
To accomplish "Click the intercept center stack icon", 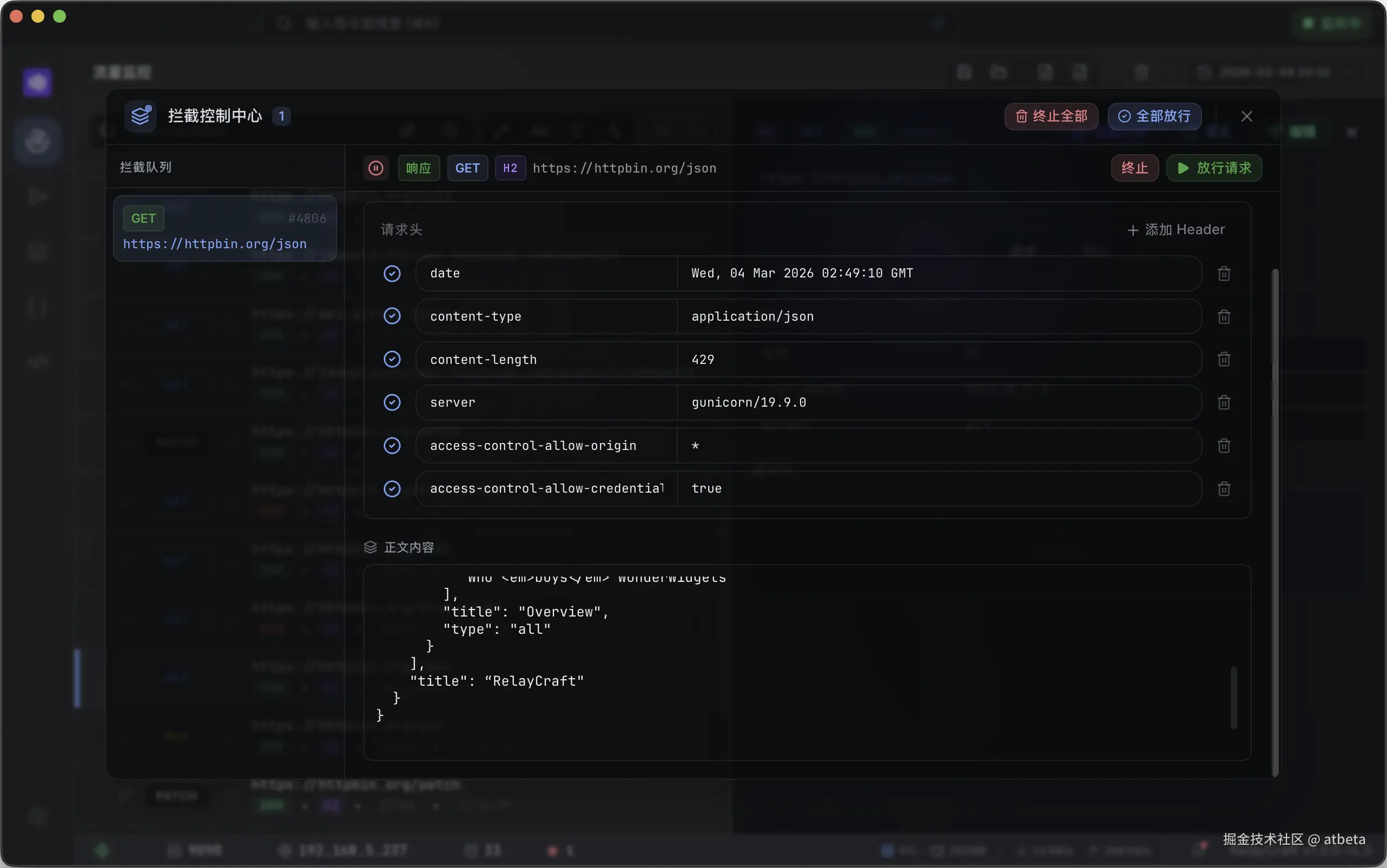I will pyautogui.click(x=141, y=116).
